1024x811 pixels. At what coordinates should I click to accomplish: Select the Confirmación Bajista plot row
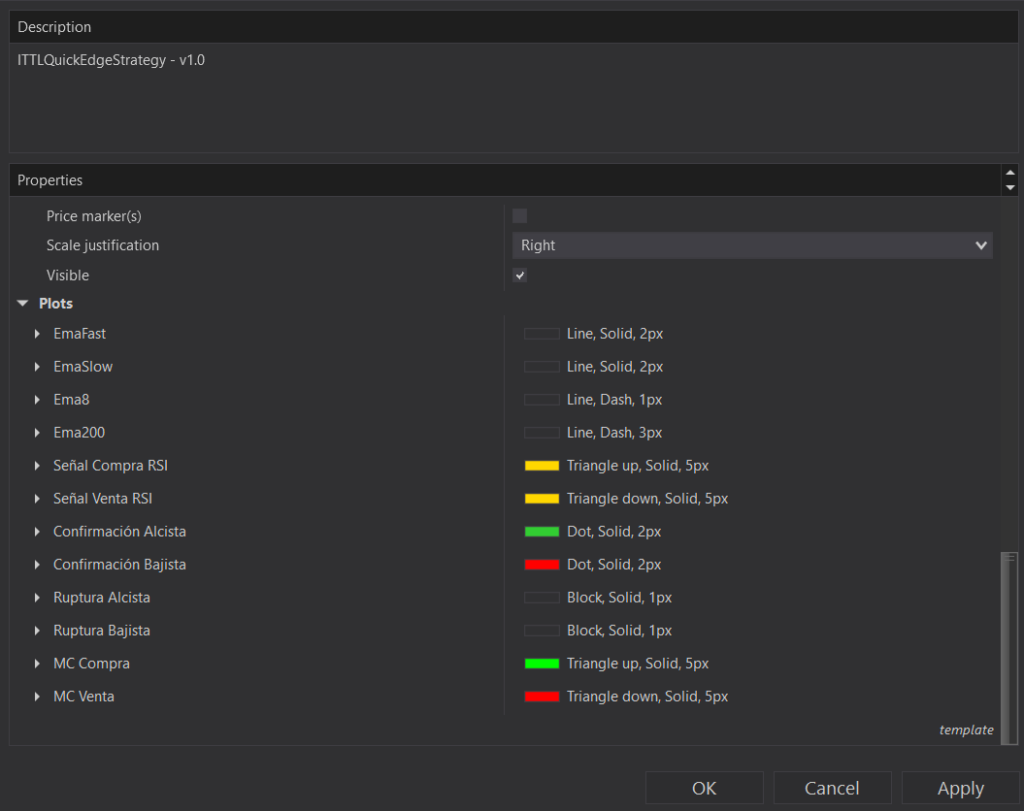tap(119, 564)
